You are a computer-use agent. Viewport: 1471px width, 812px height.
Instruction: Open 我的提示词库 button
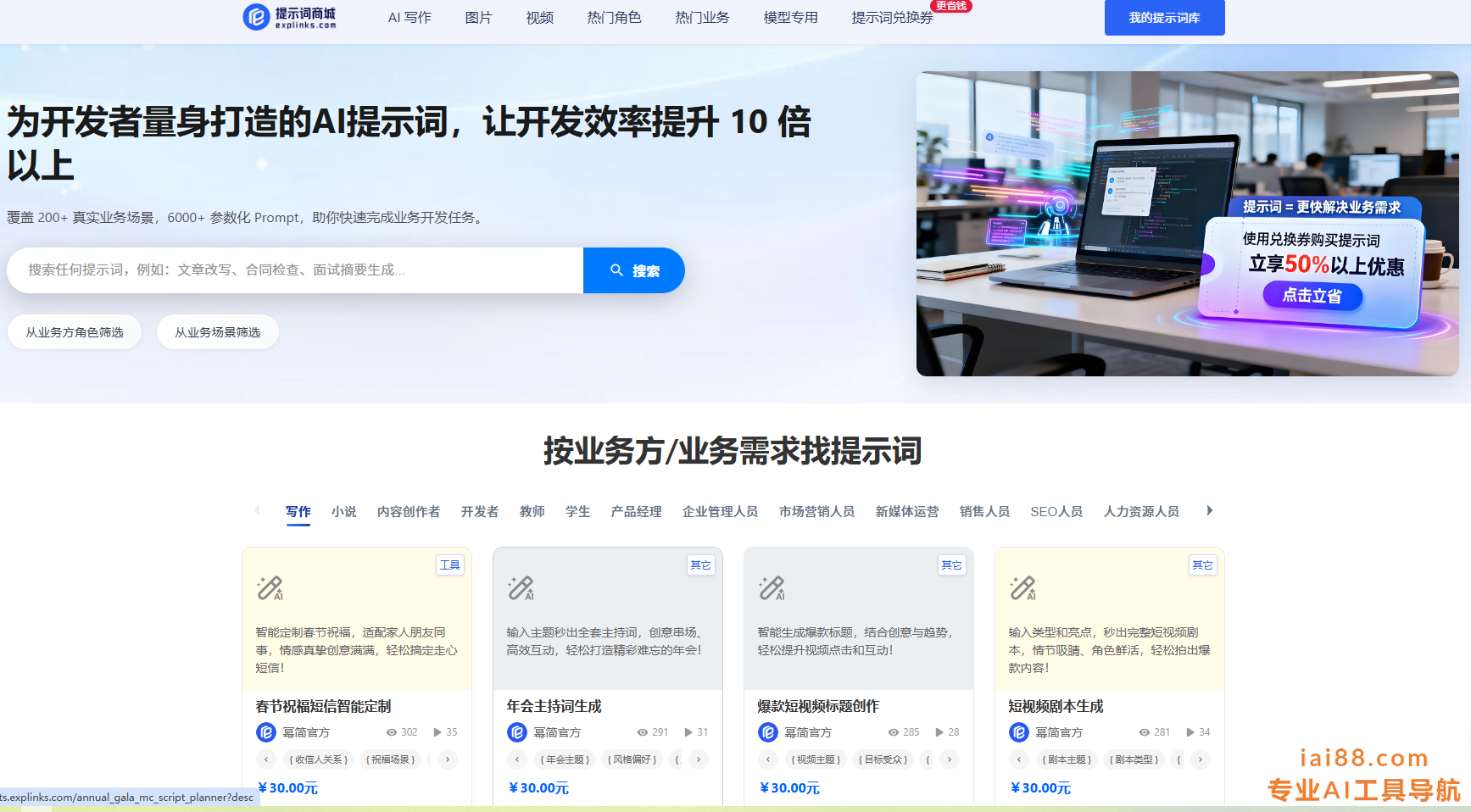[1164, 18]
